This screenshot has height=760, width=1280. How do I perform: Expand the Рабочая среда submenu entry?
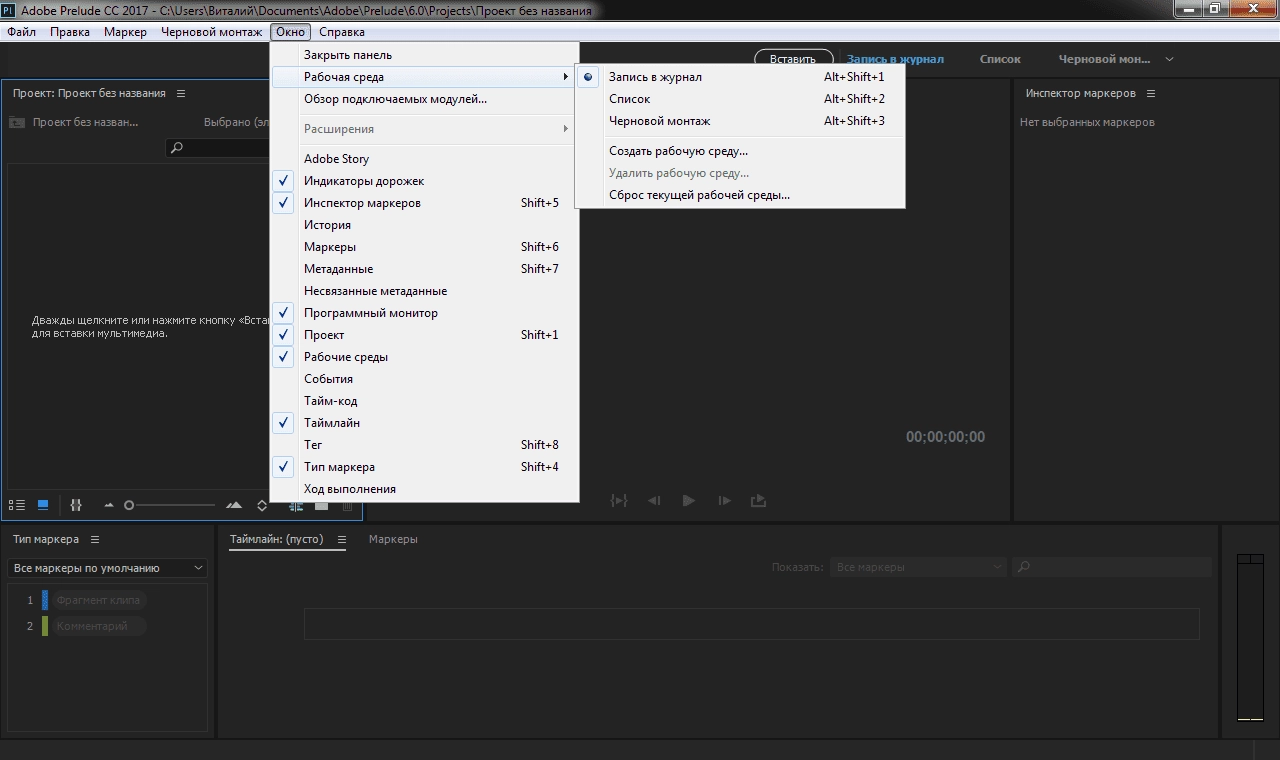[424, 77]
